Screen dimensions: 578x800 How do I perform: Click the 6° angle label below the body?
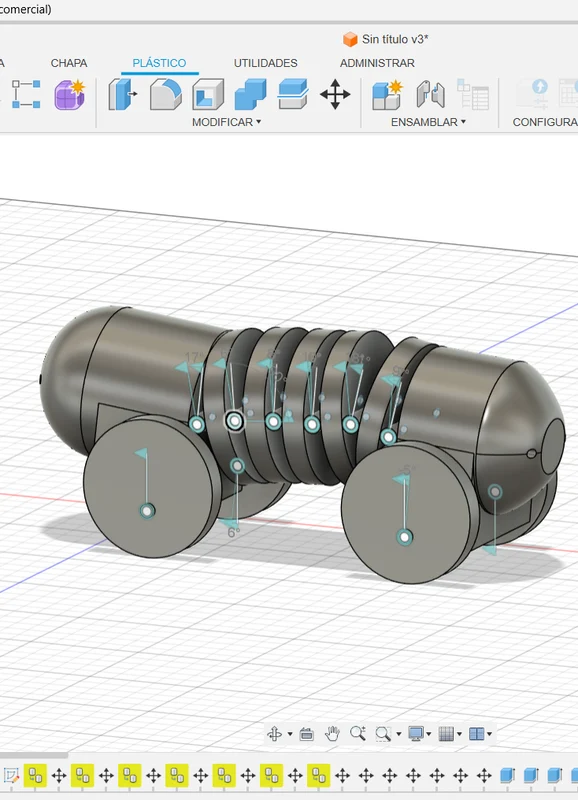coord(234,533)
